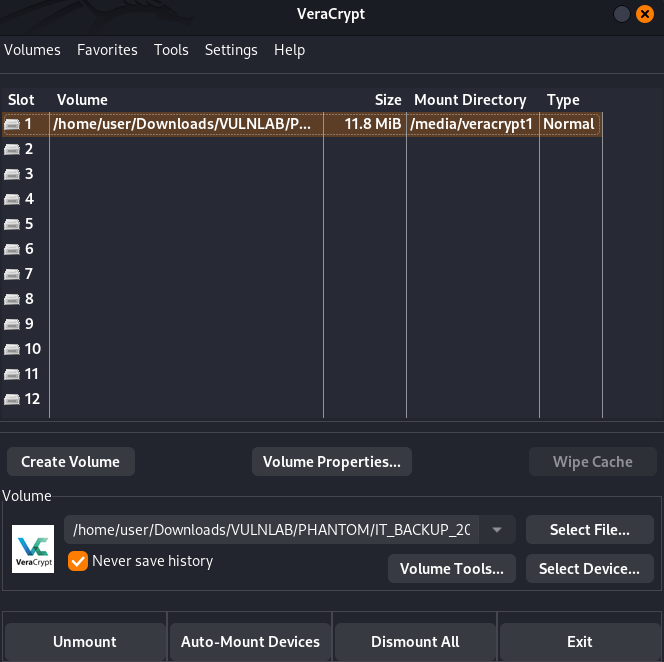Click the drive icon for slot 7
The height and width of the screenshot is (662, 664).
click(x=12, y=274)
